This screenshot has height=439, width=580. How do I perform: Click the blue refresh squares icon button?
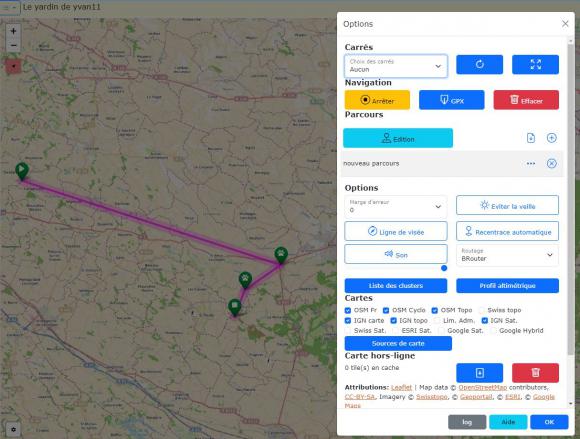[x=479, y=64]
